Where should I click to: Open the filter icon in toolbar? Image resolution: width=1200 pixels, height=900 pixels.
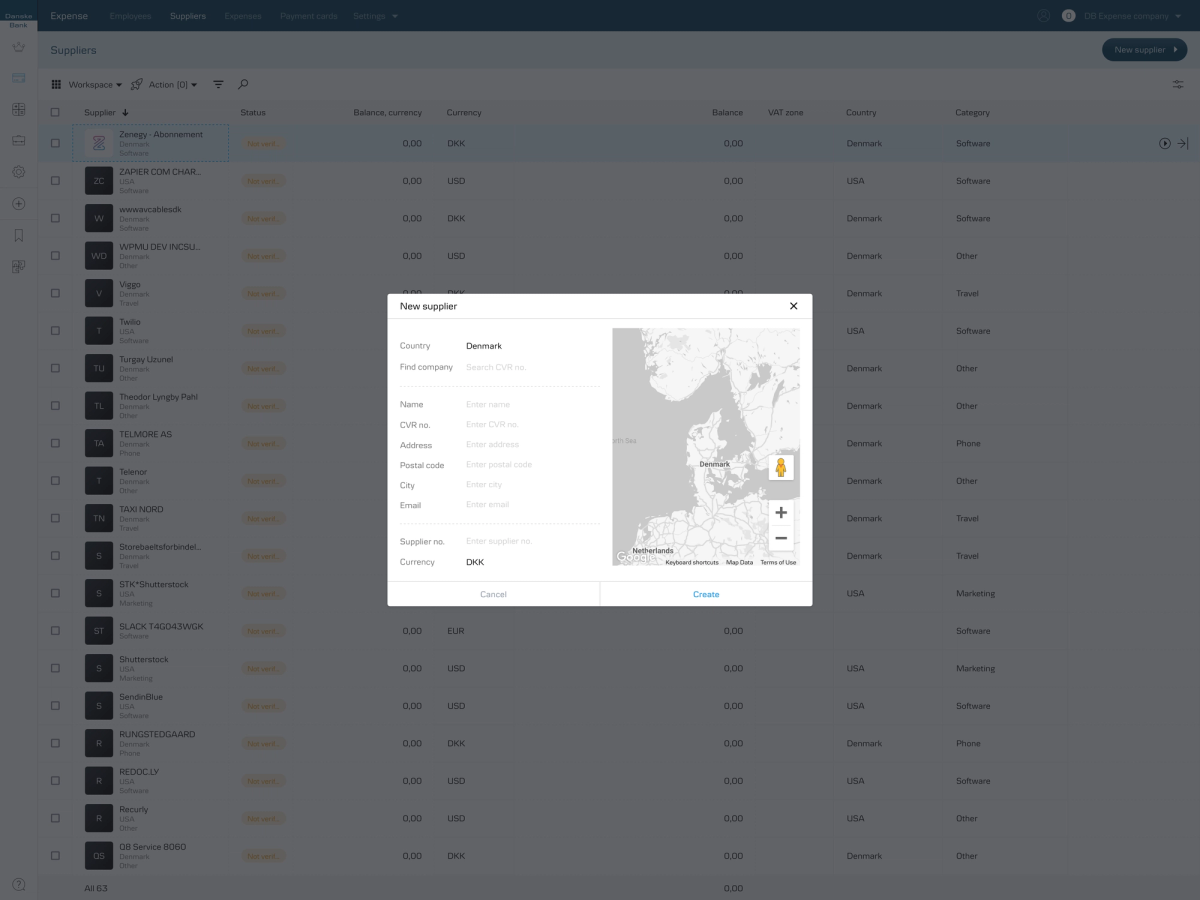pos(218,85)
